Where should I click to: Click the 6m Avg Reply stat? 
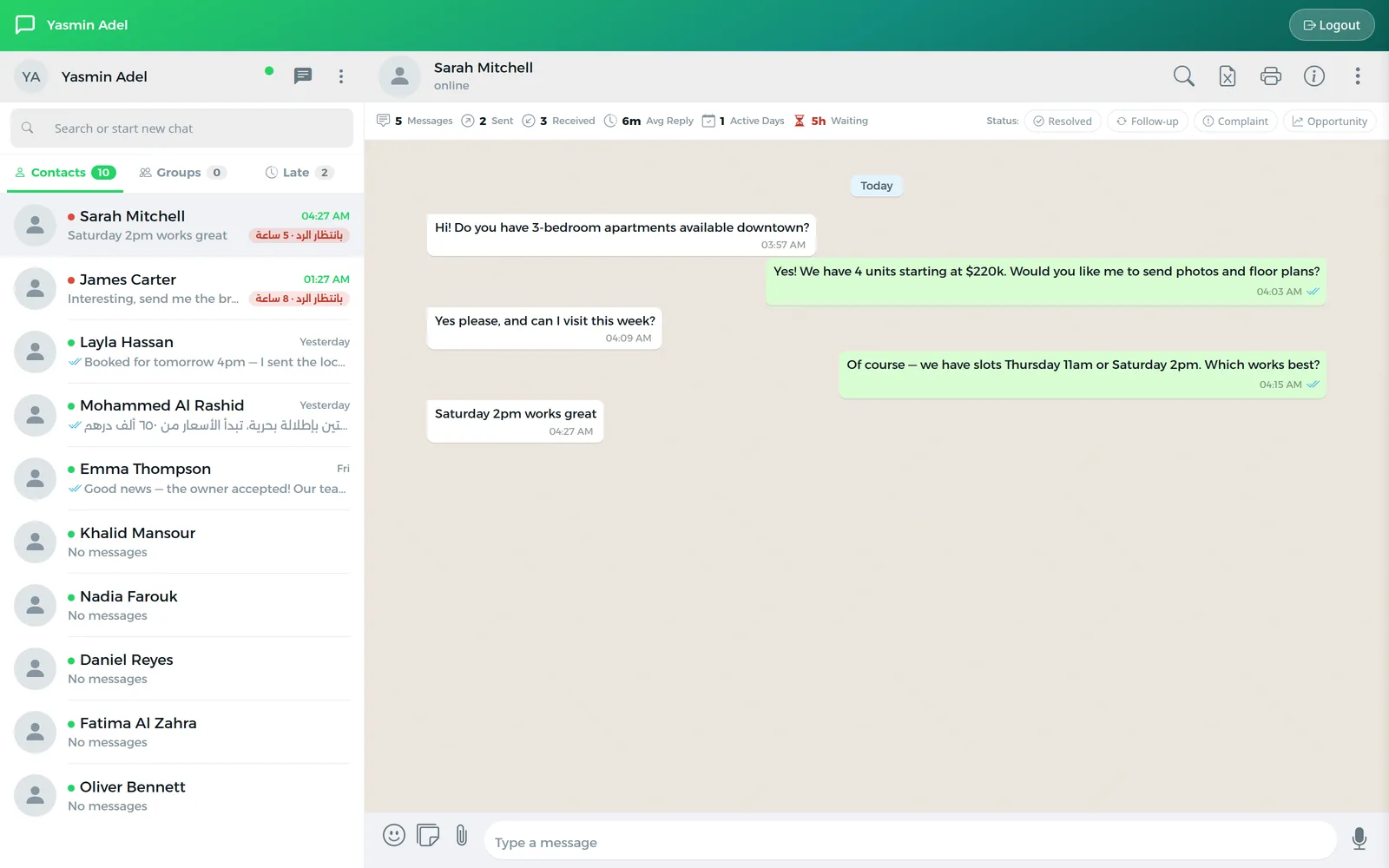click(648, 121)
